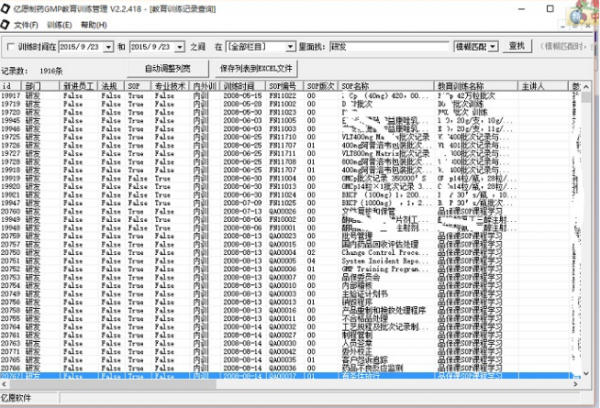Click the 查找 search button

pos(517,46)
